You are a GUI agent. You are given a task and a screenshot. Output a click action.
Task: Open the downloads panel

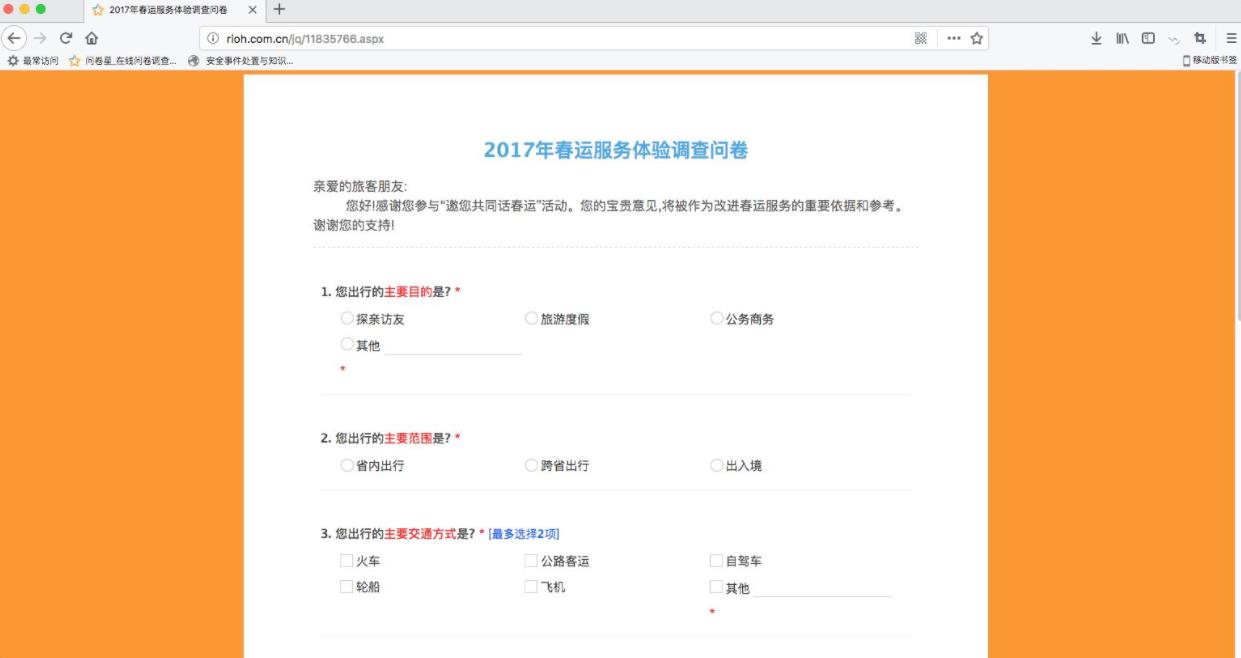point(1096,38)
